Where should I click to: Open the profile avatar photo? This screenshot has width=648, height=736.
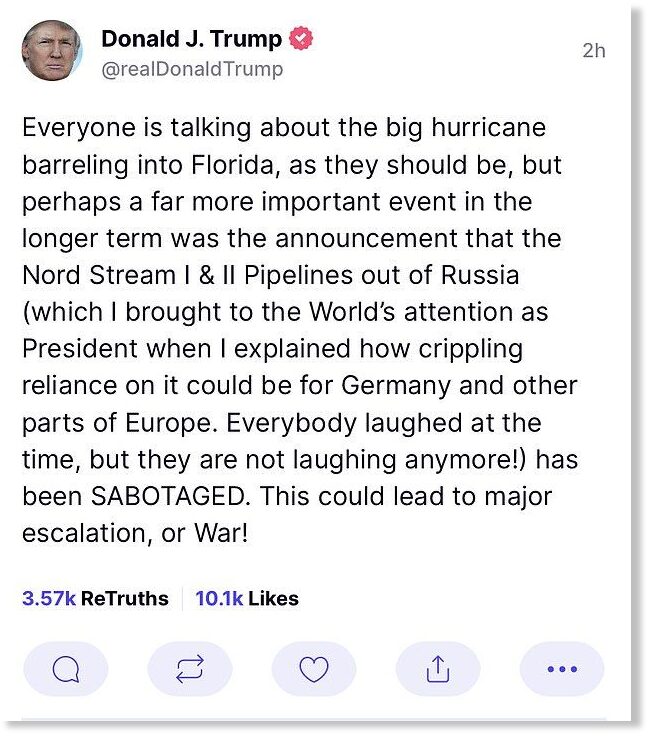pyautogui.click(x=52, y=50)
